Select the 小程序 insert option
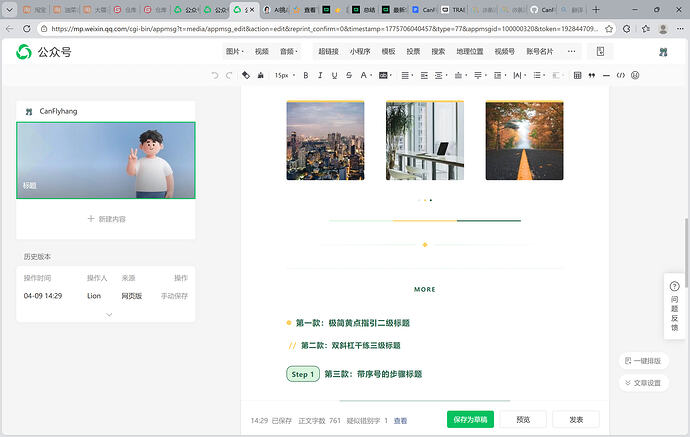 click(x=359, y=51)
